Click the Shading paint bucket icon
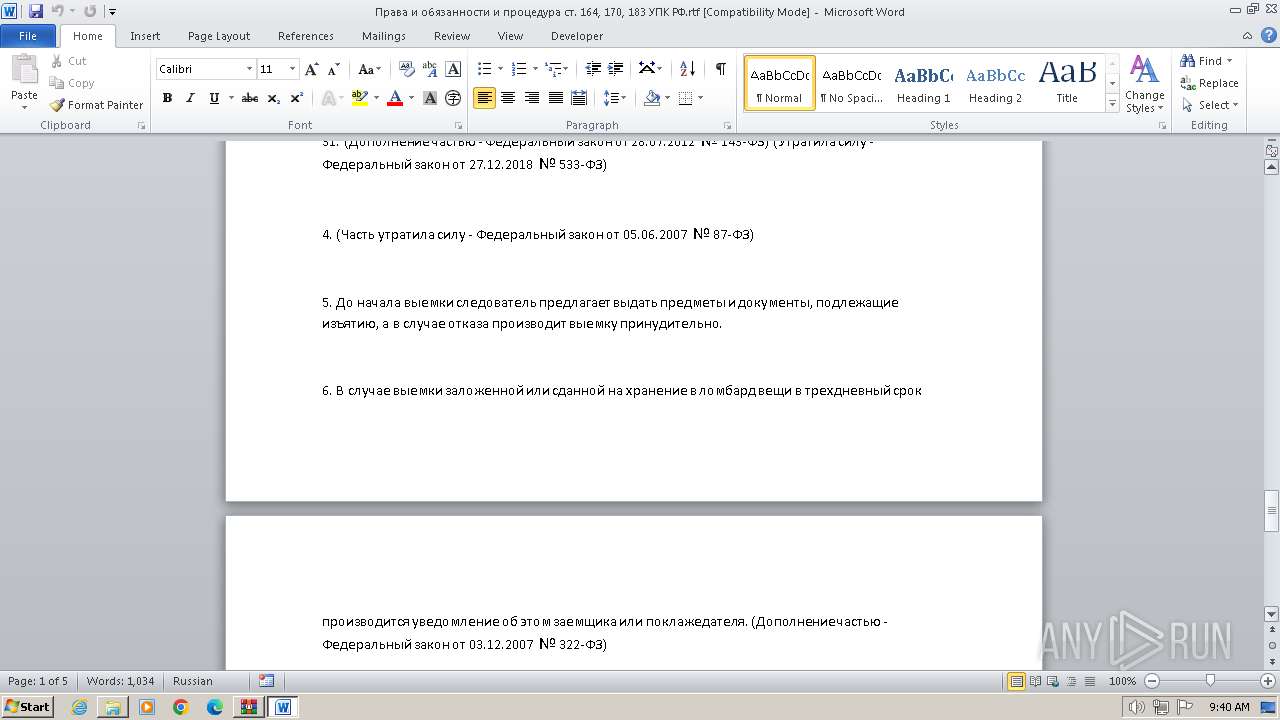This screenshot has width=1280, height=720. (x=652, y=98)
